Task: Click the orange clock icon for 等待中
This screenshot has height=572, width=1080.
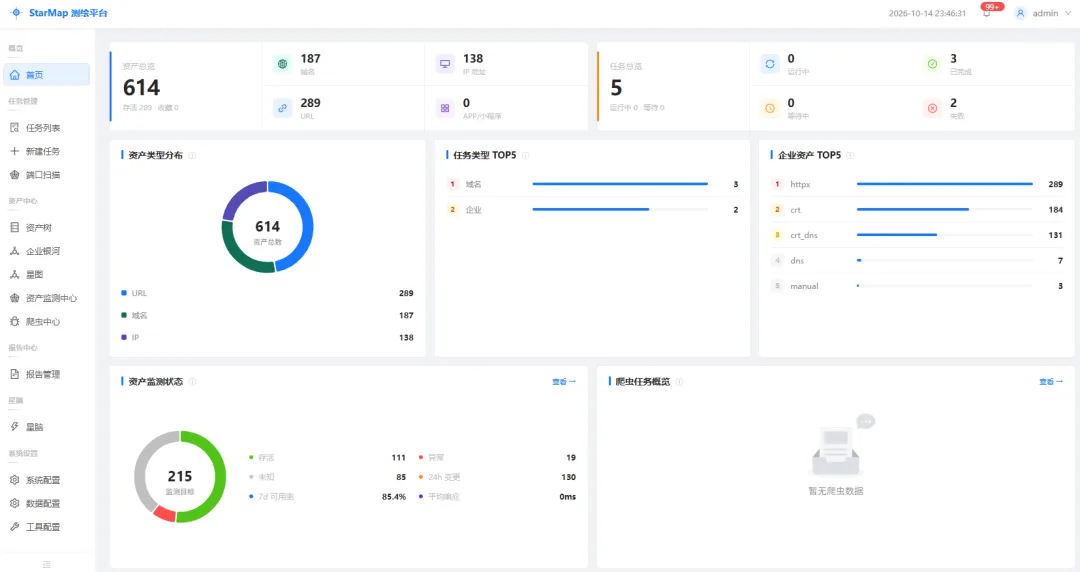Action: coord(770,108)
